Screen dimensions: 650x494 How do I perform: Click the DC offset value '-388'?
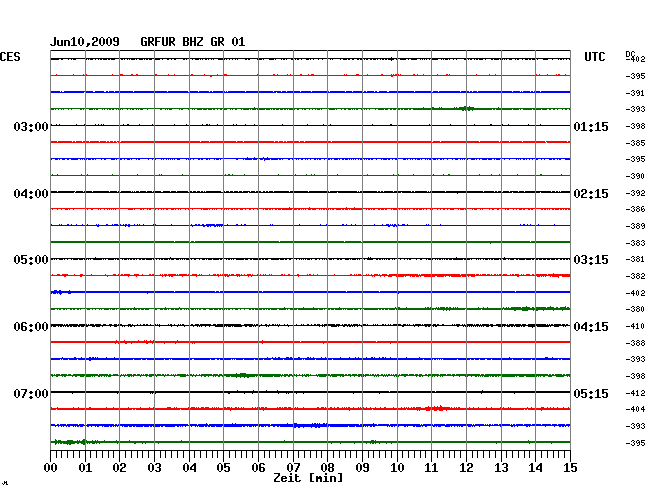pyautogui.click(x=635, y=343)
